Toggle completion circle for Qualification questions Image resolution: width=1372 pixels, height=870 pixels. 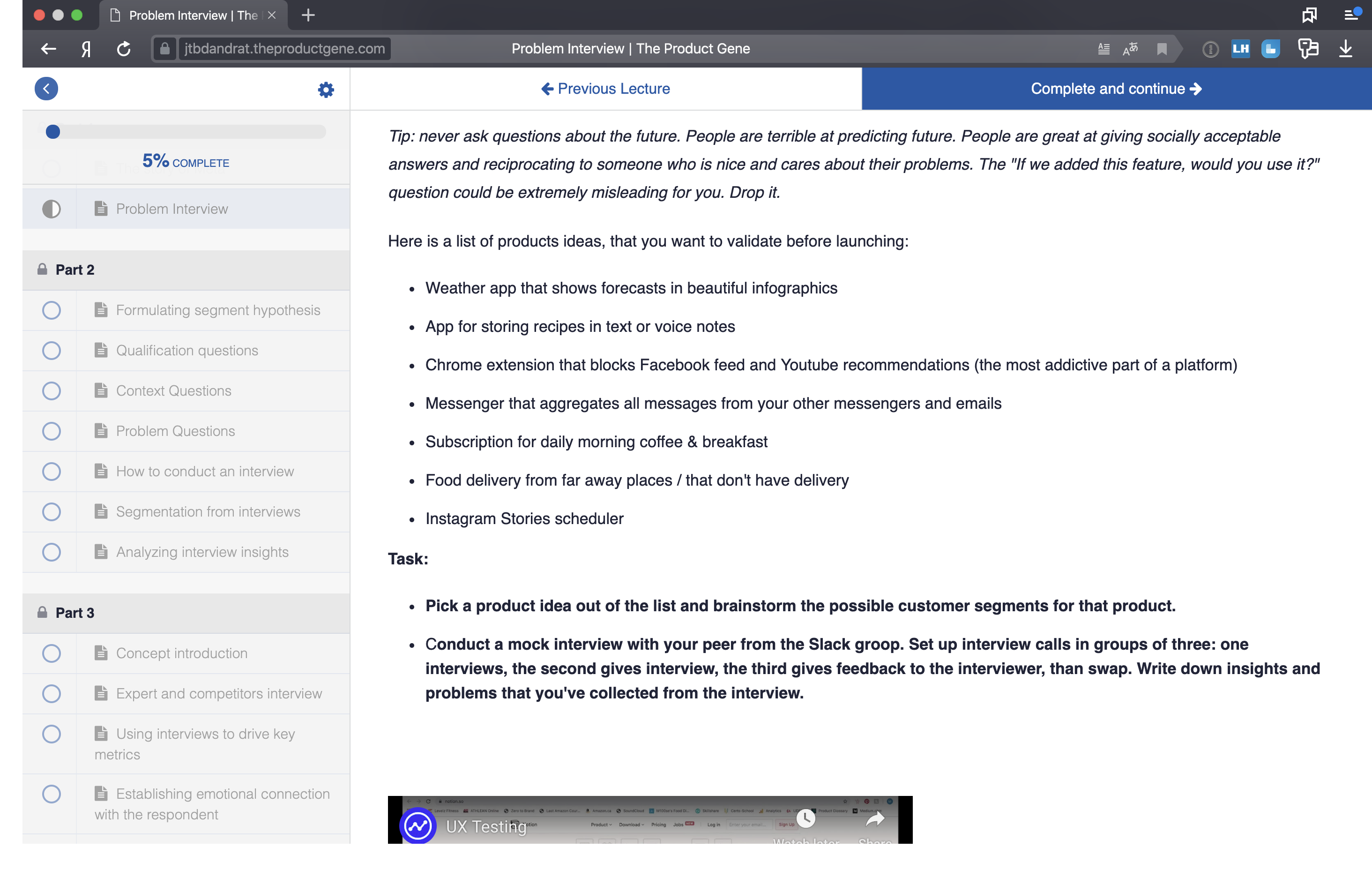tap(51, 351)
